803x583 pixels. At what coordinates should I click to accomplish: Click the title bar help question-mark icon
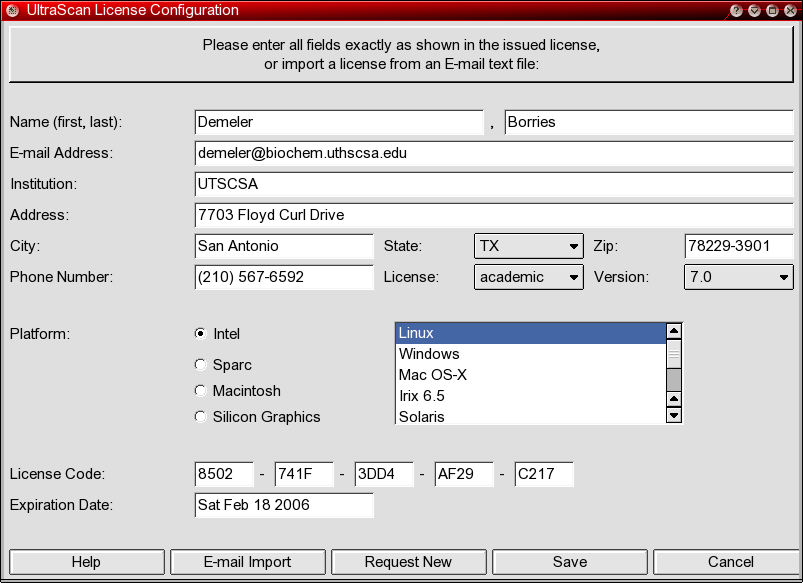pos(736,11)
